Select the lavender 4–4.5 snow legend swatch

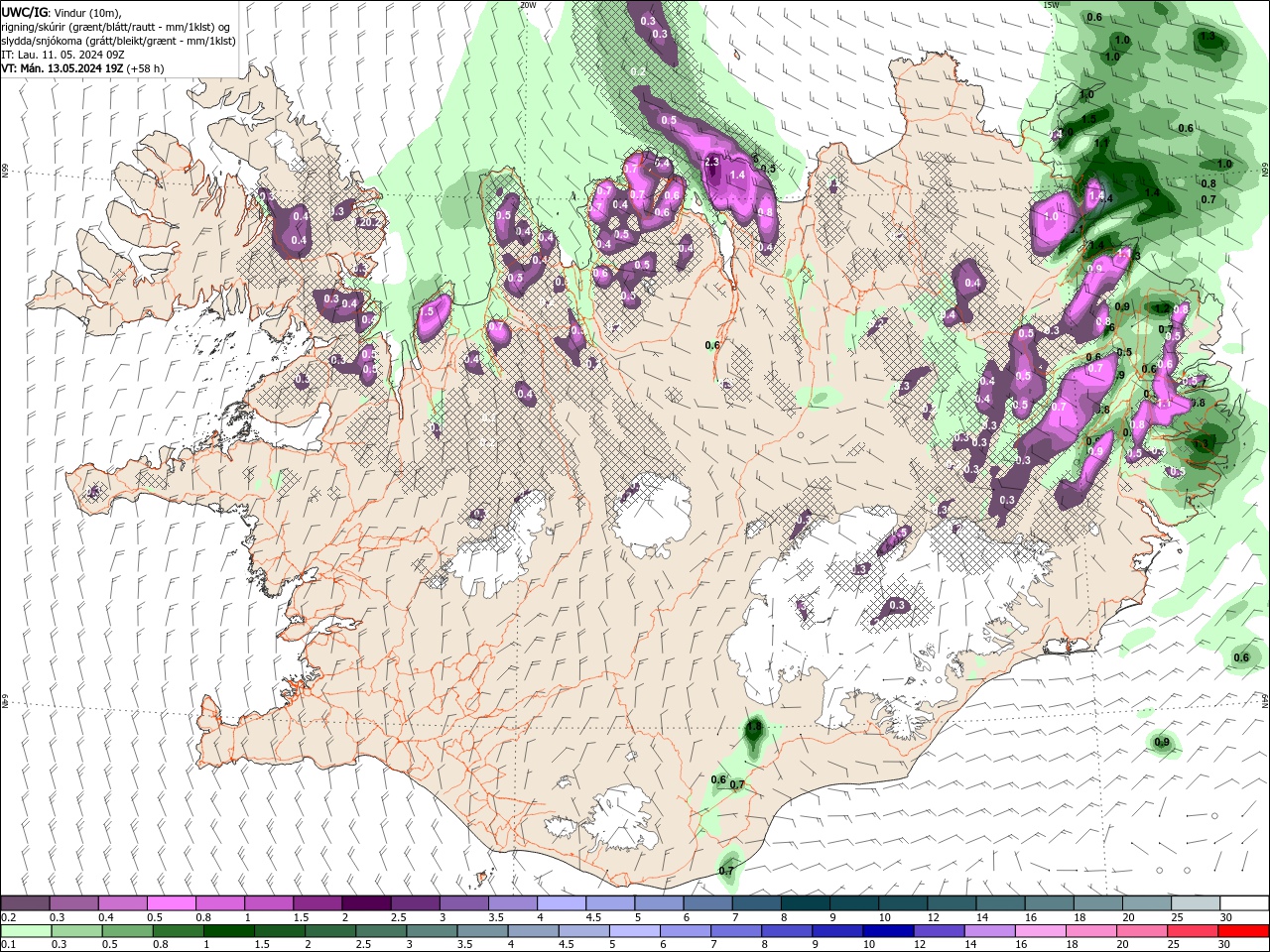(561, 903)
